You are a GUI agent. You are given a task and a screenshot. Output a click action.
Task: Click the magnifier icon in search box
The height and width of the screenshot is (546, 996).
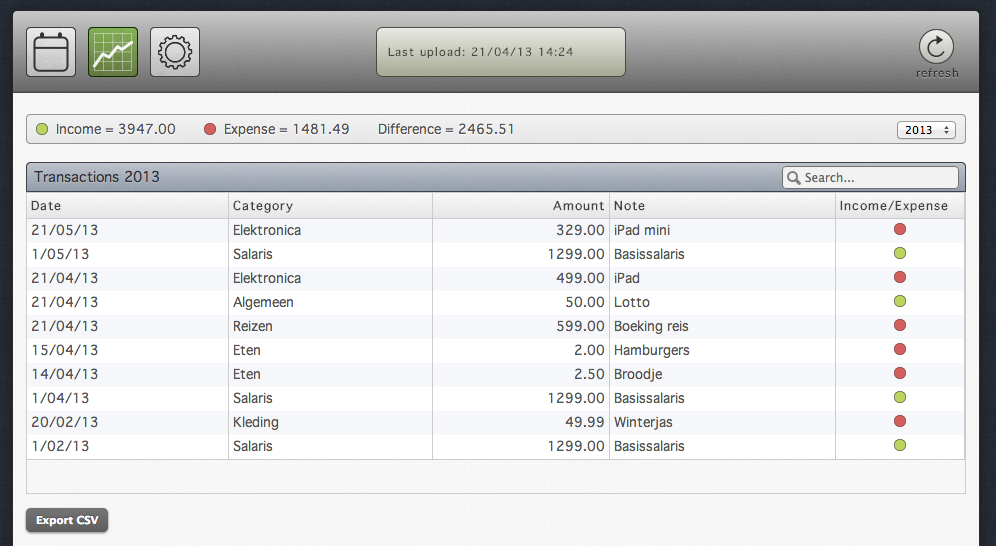coord(794,178)
